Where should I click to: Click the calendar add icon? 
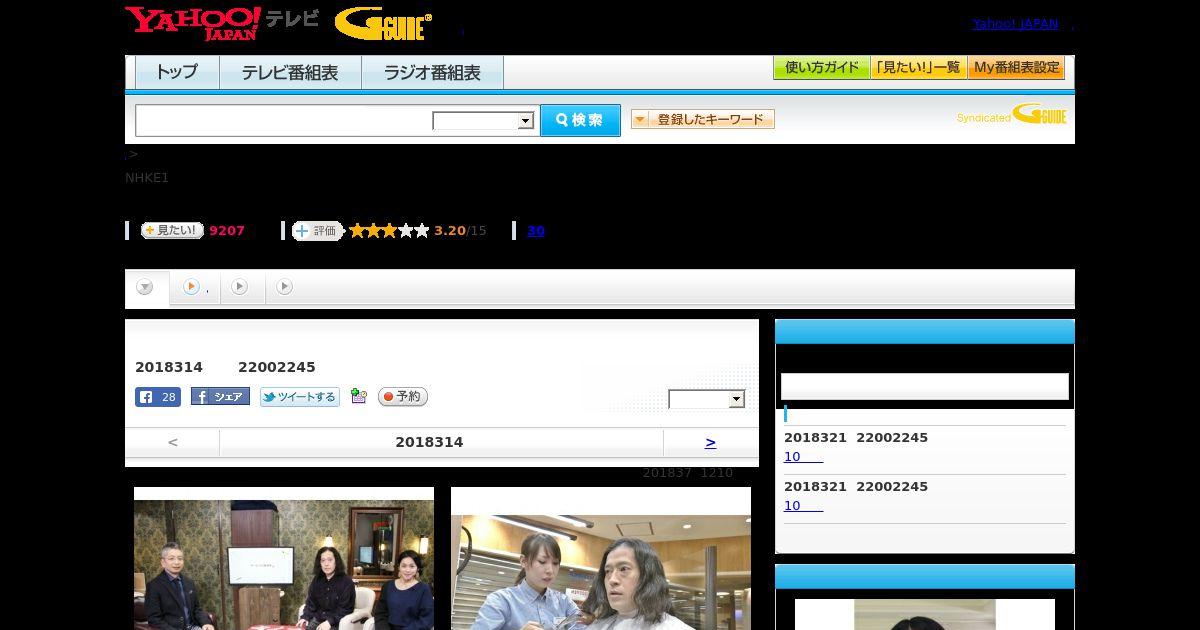pyautogui.click(x=359, y=397)
